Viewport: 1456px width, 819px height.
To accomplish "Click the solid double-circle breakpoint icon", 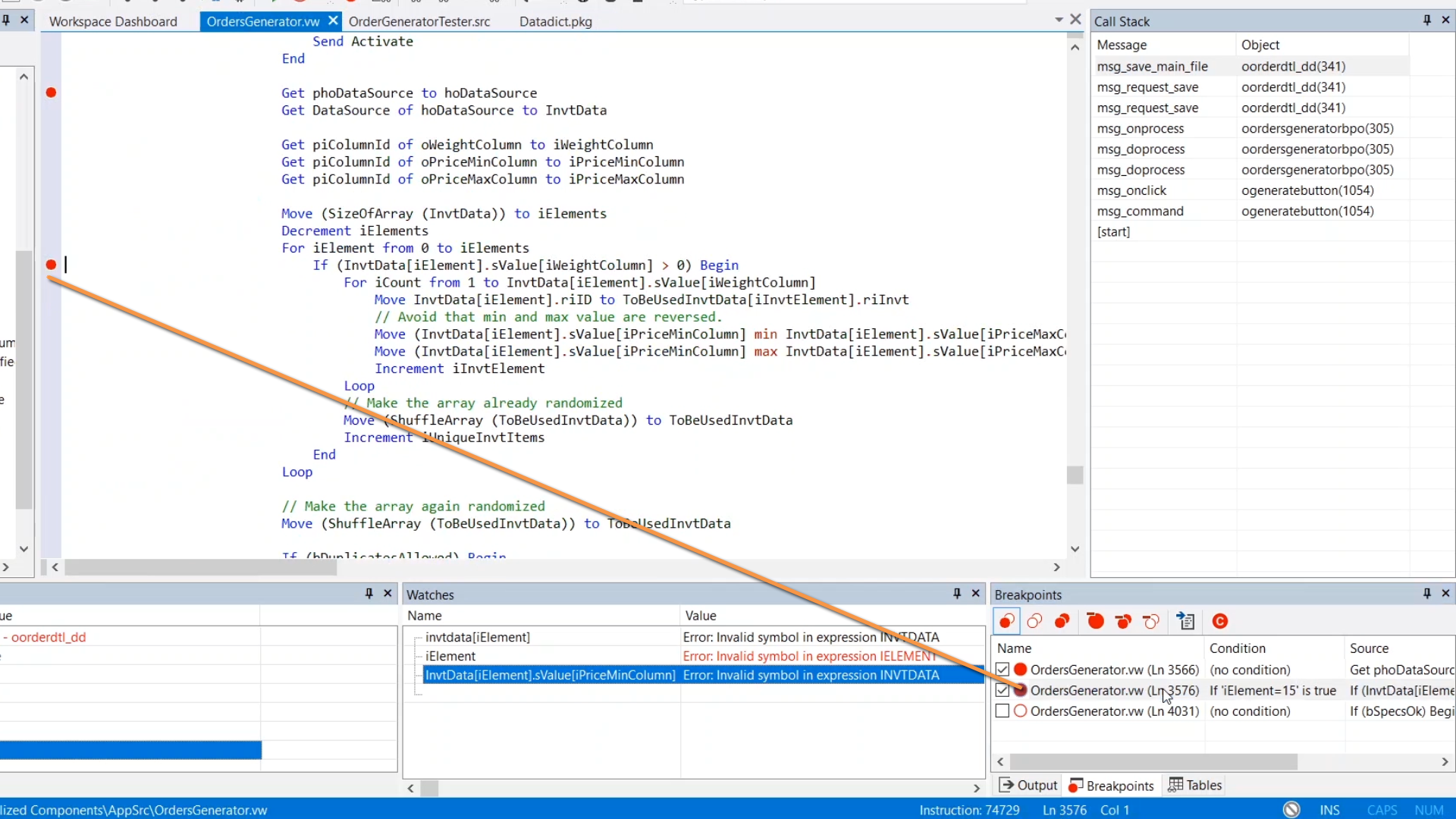I will (x=1062, y=622).
